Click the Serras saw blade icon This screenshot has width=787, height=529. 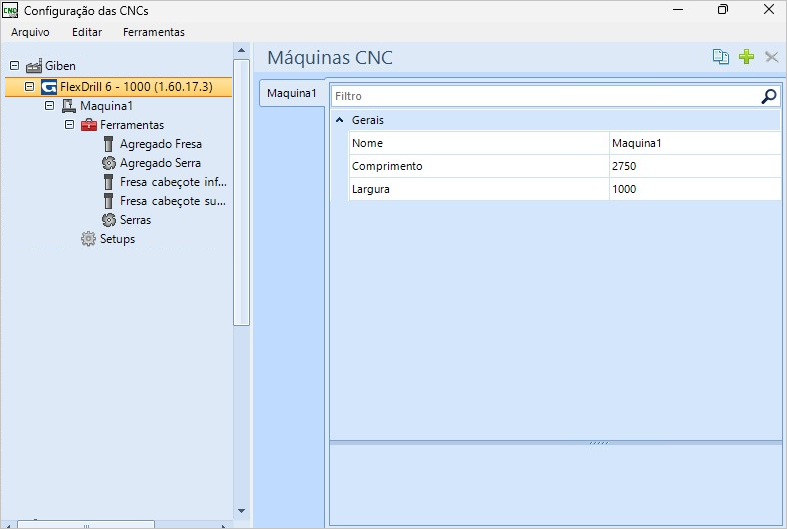108,220
